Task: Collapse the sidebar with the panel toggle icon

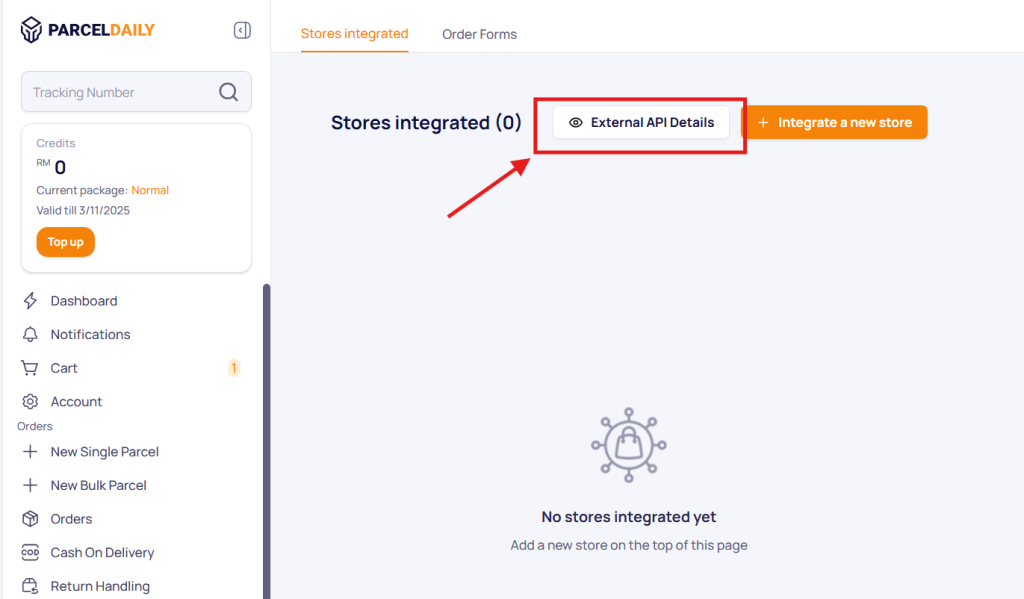Action: (x=242, y=31)
